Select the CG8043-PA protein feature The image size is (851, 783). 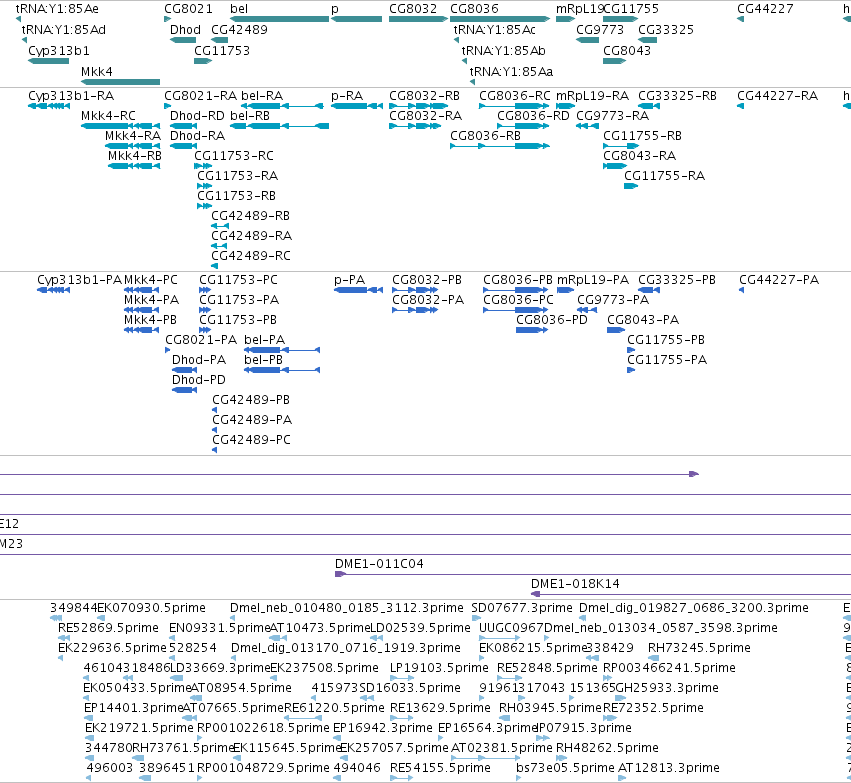click(x=616, y=330)
